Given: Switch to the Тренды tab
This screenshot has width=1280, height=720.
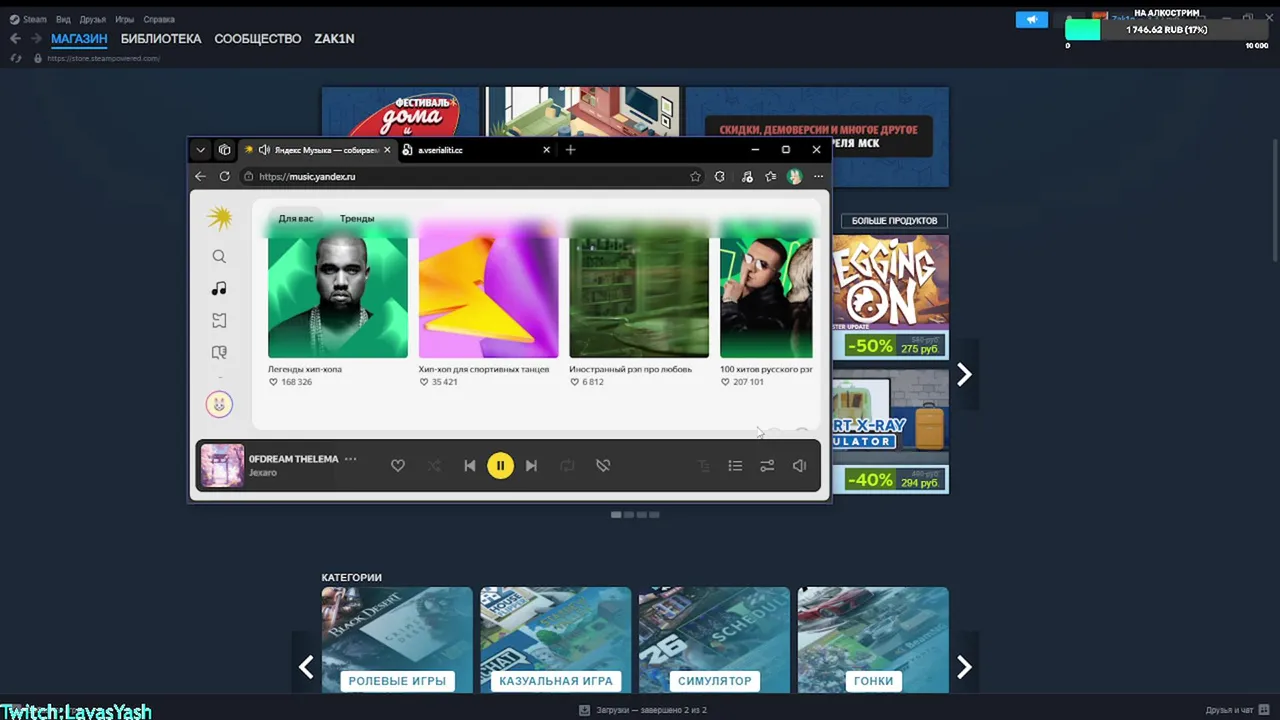Looking at the screenshot, I should pos(357,218).
